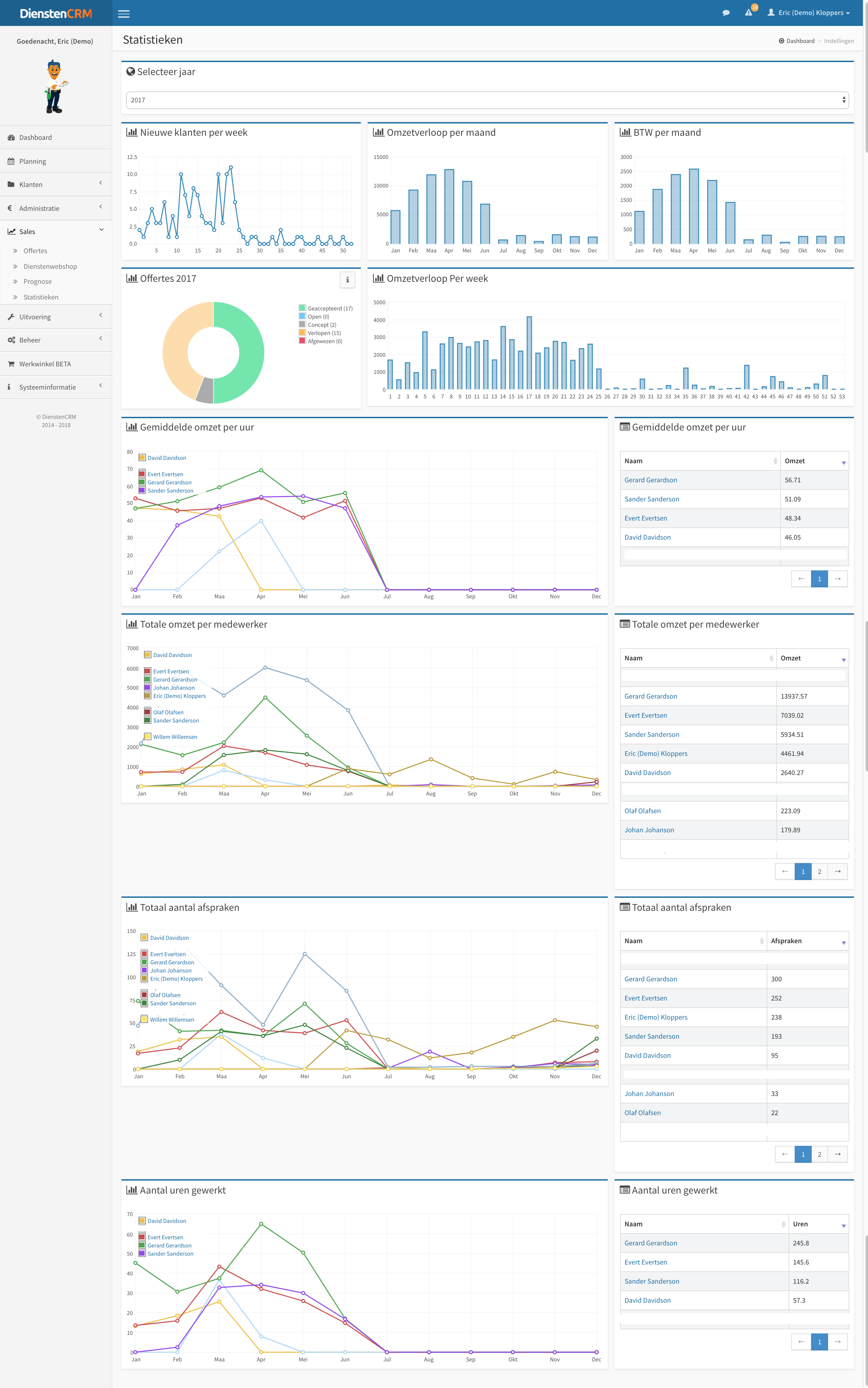Click the Planning calendar icon in sidebar
Viewport: 868px width, 1388px height.
[x=11, y=161]
